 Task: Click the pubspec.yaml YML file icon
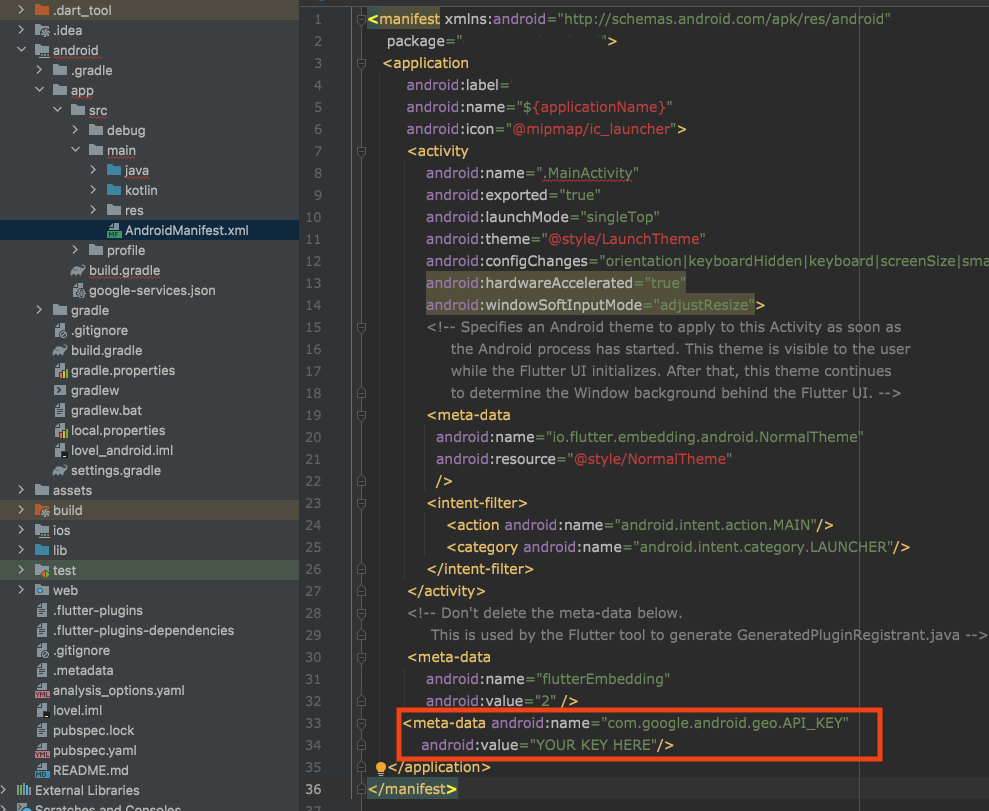(x=42, y=750)
